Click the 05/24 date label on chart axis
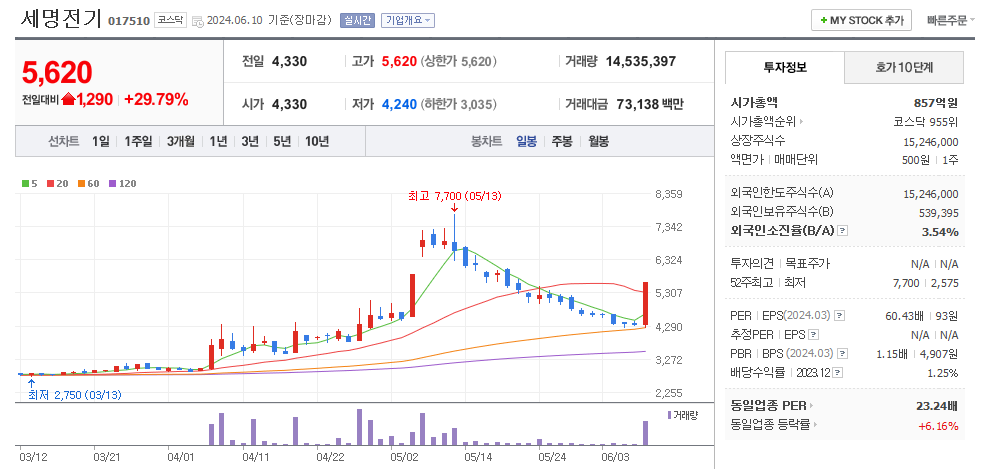983x469 pixels. click(552, 456)
